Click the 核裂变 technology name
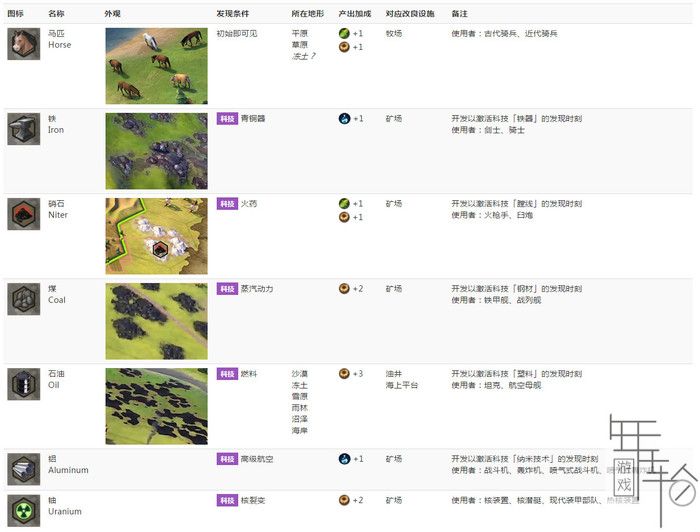This screenshot has height=532, width=700. [253, 500]
